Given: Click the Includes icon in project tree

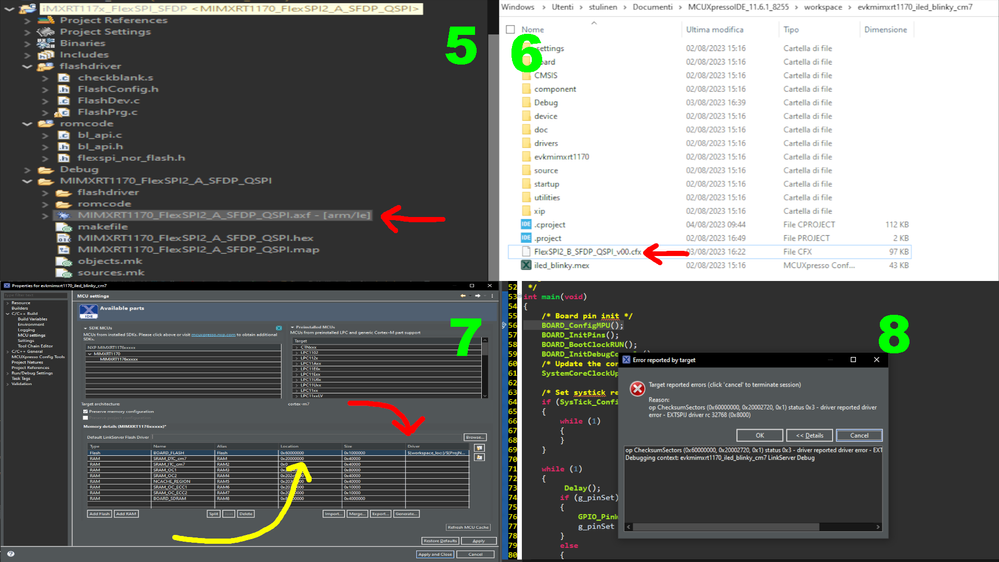Looking at the screenshot, I should (46, 55).
